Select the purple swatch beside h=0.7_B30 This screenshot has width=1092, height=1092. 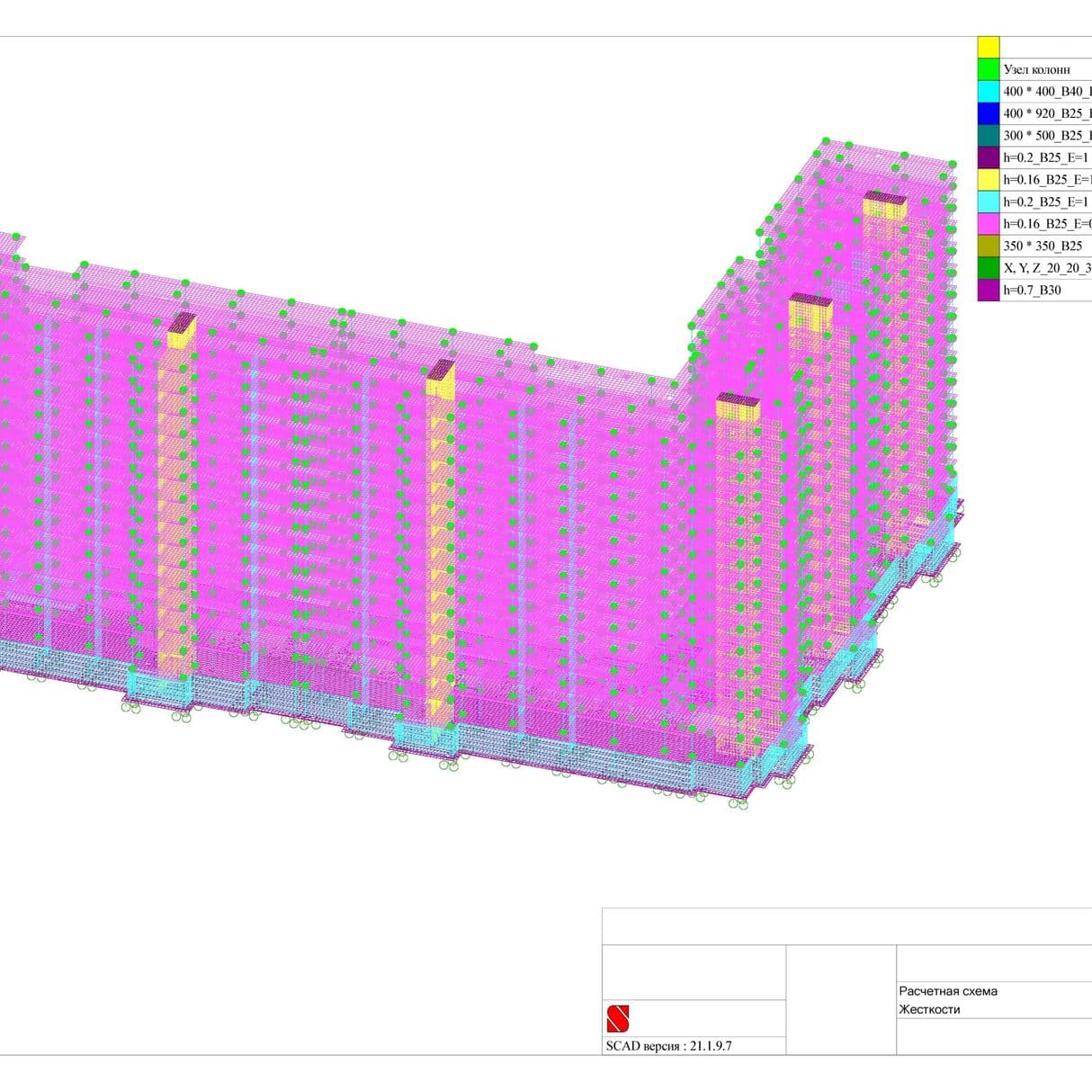(988, 290)
